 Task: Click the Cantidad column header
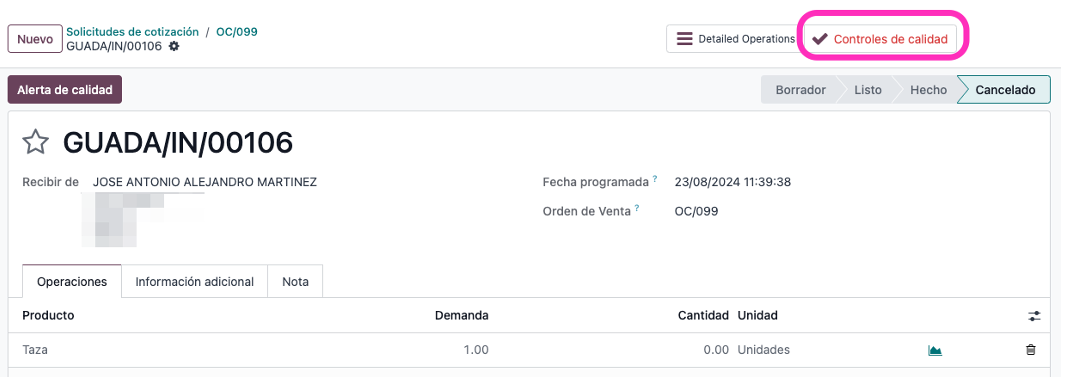coord(703,315)
